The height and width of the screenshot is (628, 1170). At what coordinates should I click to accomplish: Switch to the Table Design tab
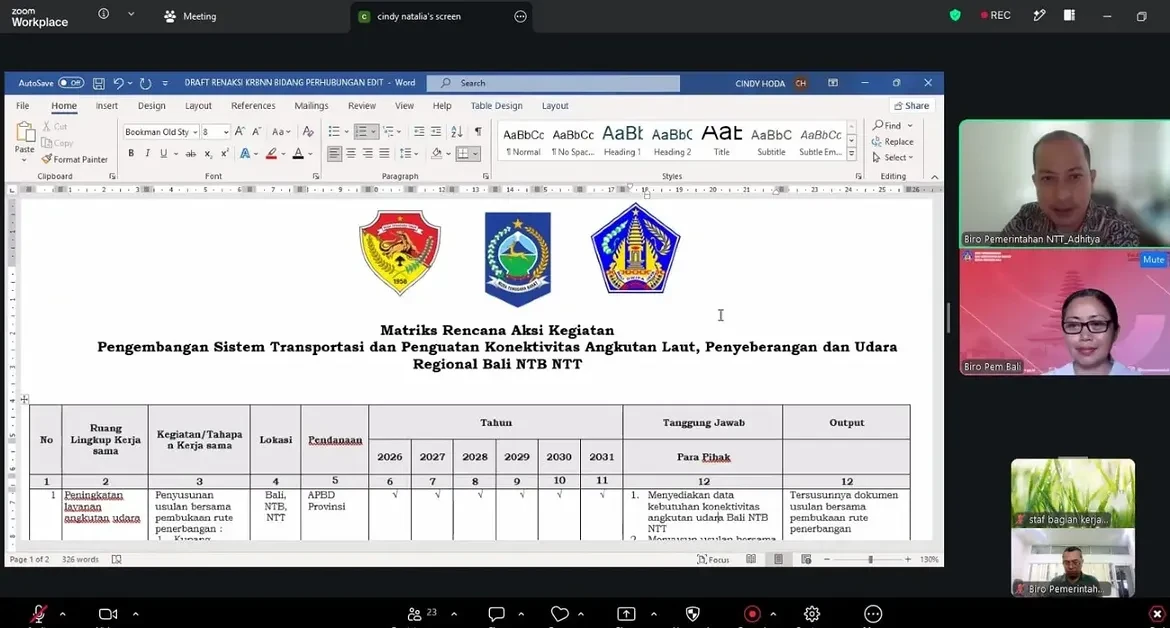point(496,106)
